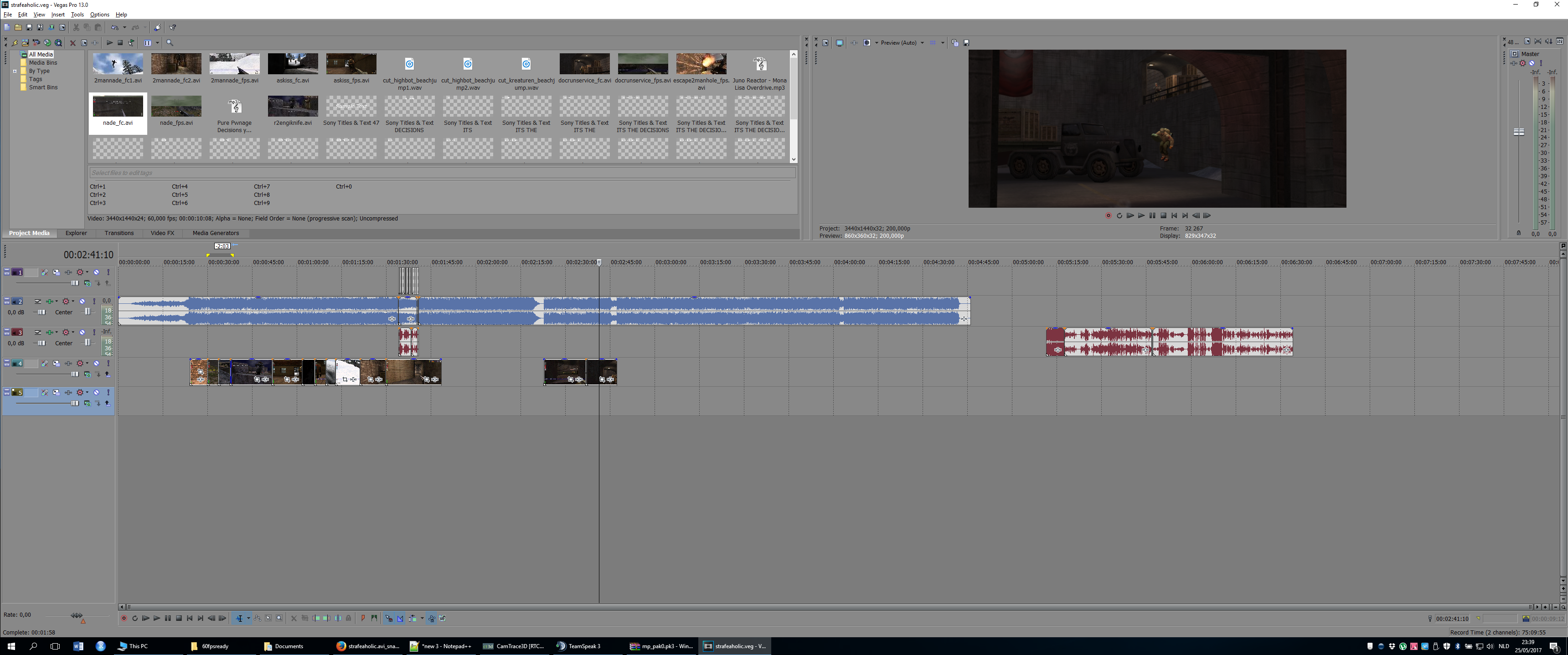Open the Views dropdown arrow in Project Media
This screenshot has width=1568, height=655.
tap(158, 42)
